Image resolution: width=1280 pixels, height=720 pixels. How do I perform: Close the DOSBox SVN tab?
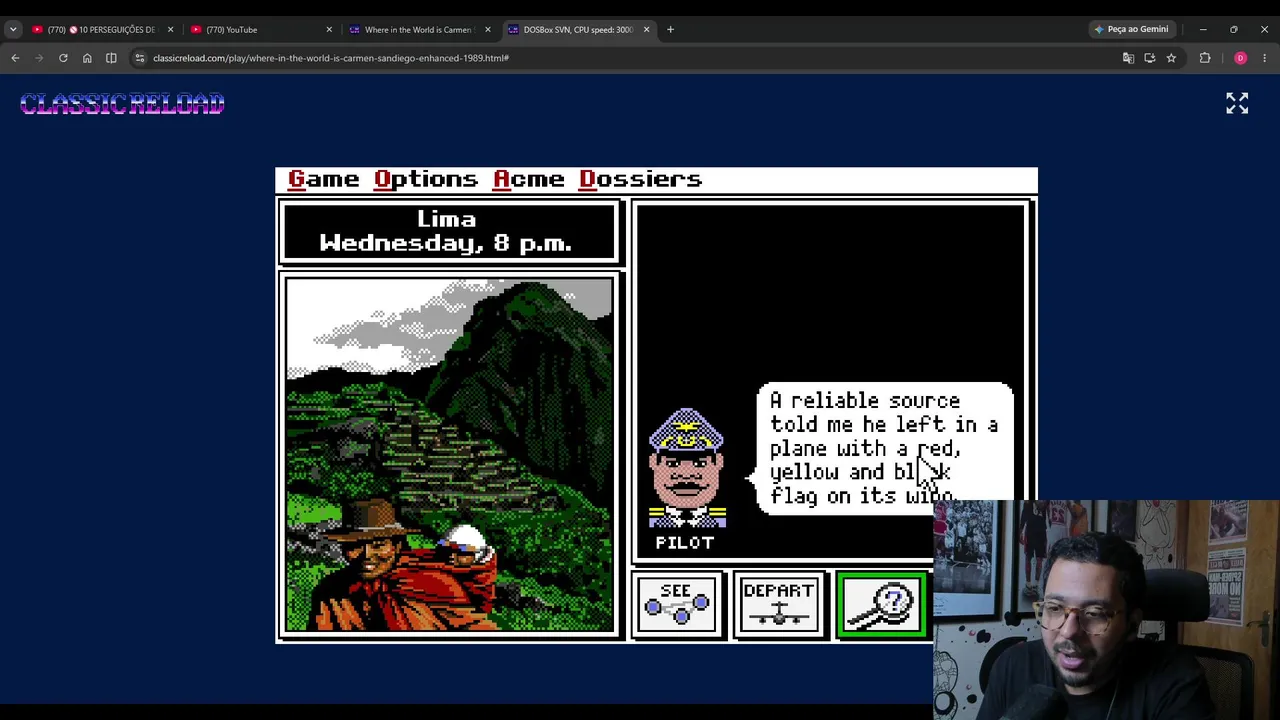646,29
